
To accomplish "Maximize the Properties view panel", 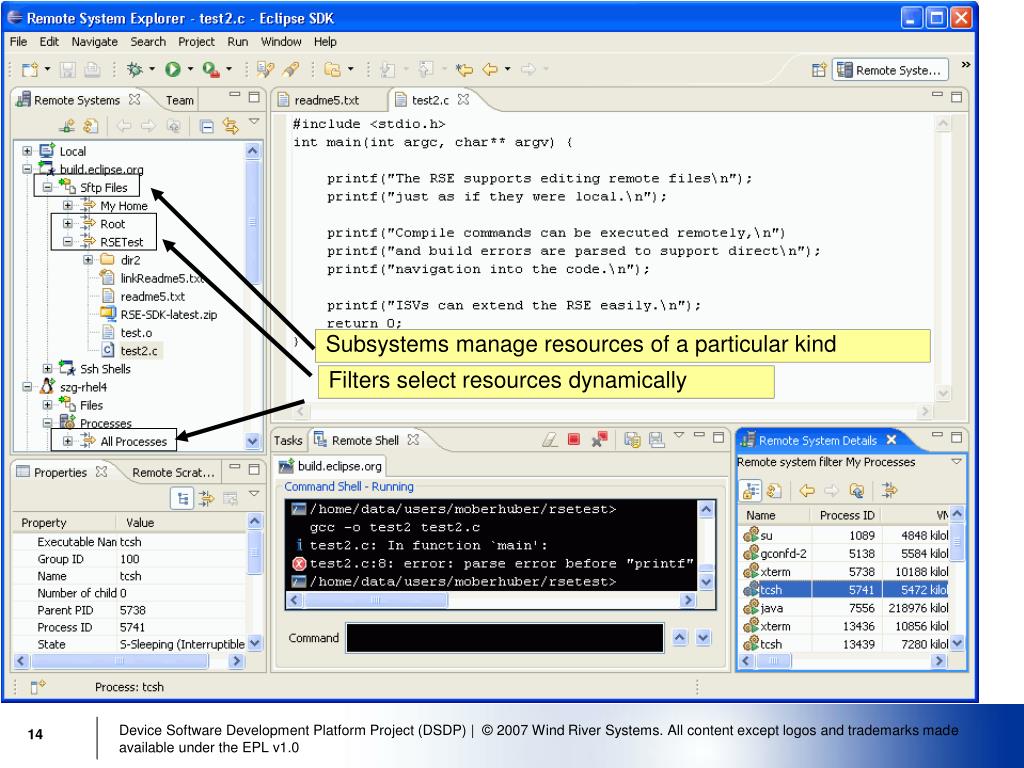I will click(254, 469).
